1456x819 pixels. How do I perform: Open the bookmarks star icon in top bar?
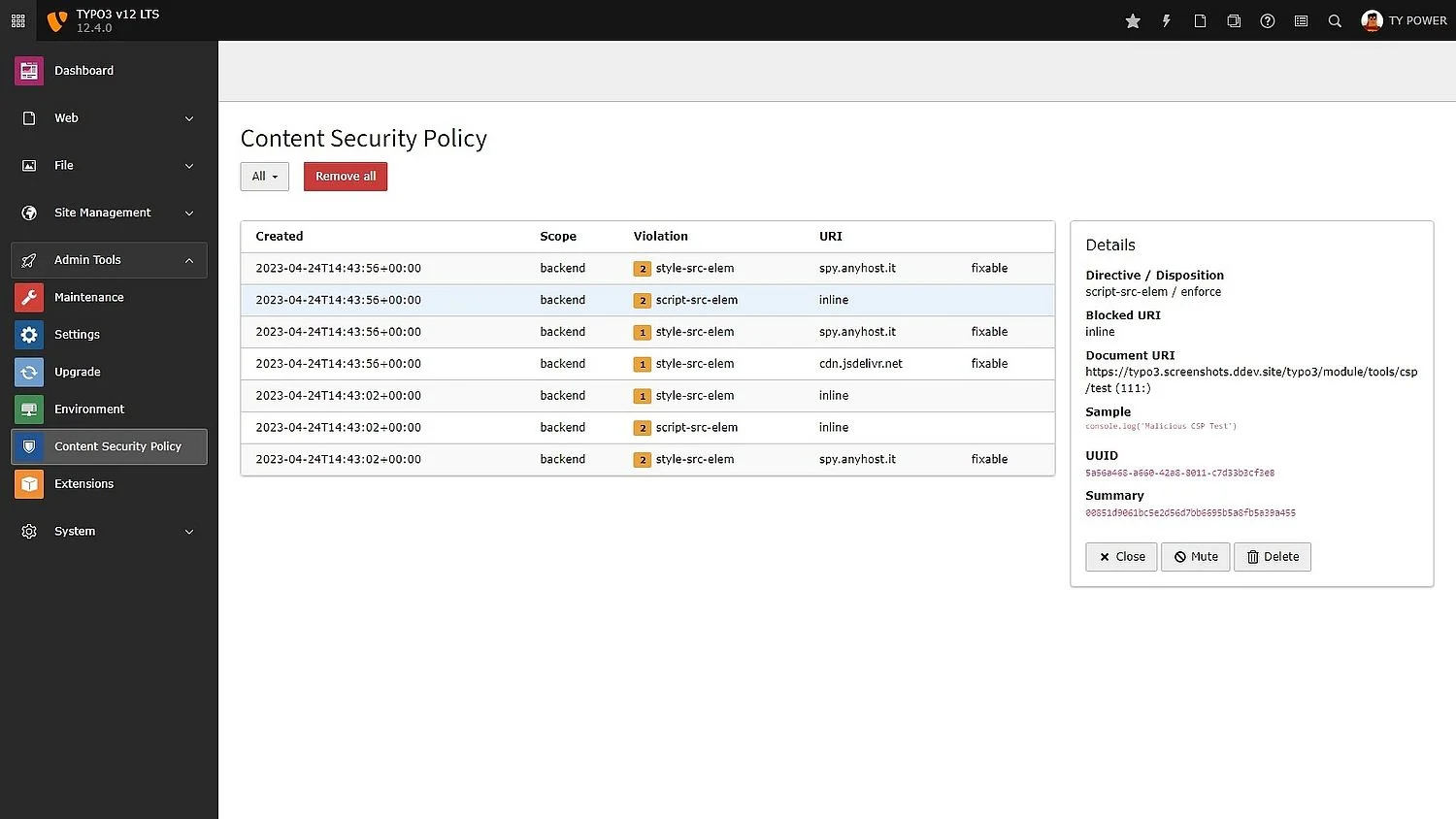click(1132, 20)
